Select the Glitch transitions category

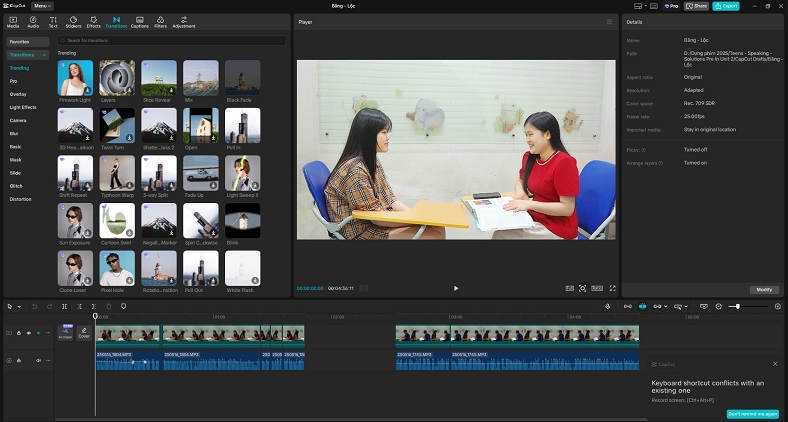[16, 186]
